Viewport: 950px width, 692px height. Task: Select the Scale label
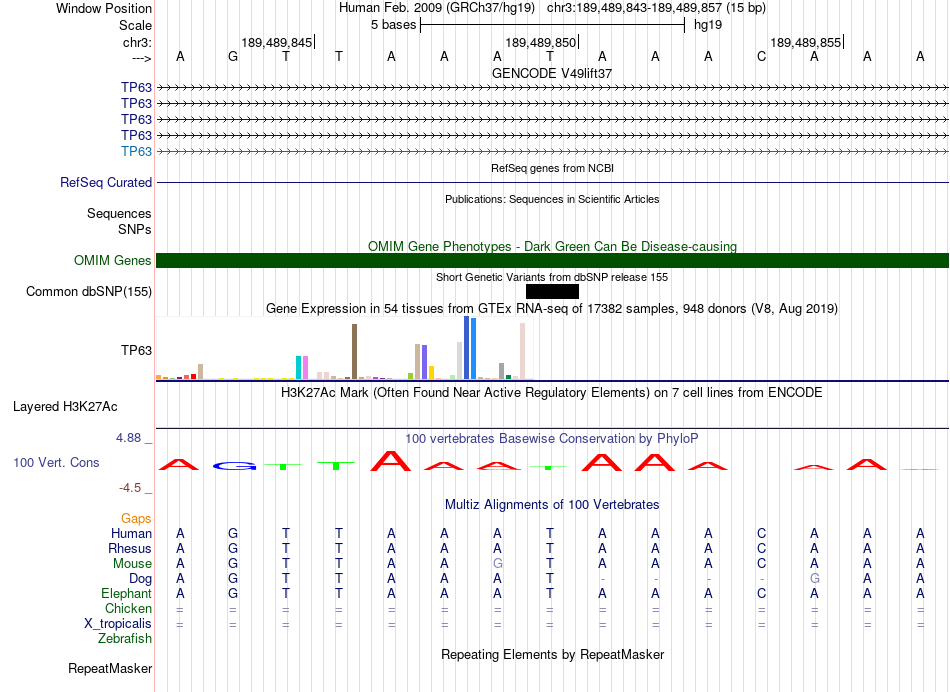[135, 25]
